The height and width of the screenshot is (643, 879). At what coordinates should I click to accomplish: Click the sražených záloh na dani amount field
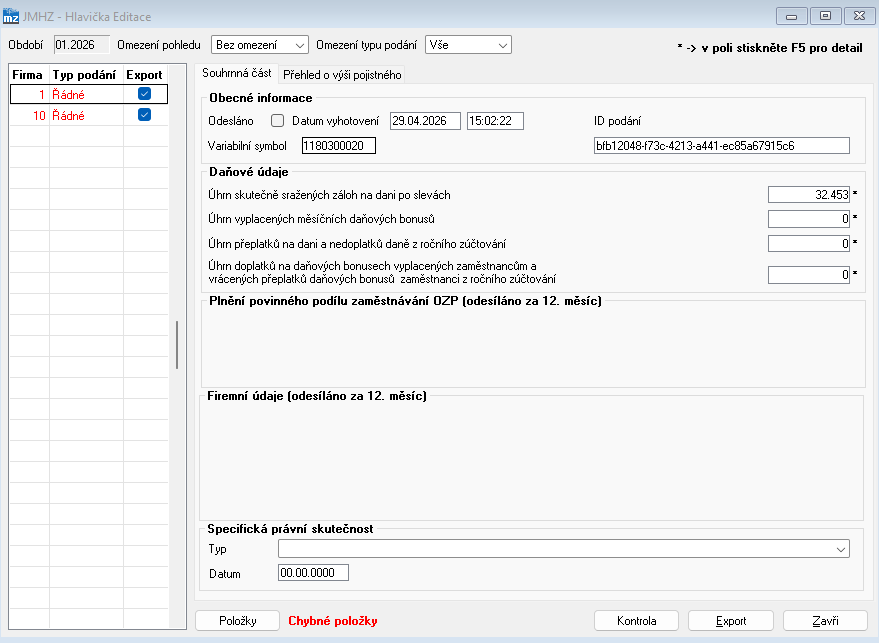pos(809,195)
